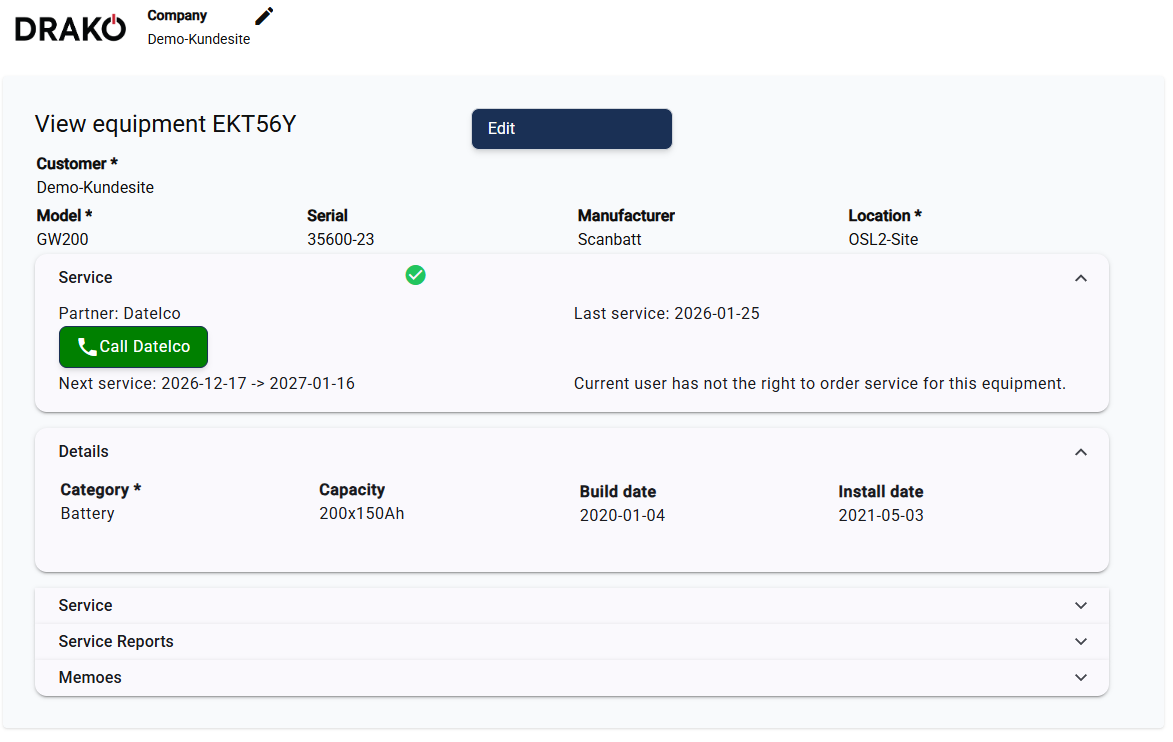Click the Service Reports row title
This screenshot has height=742, width=1173.
116,642
